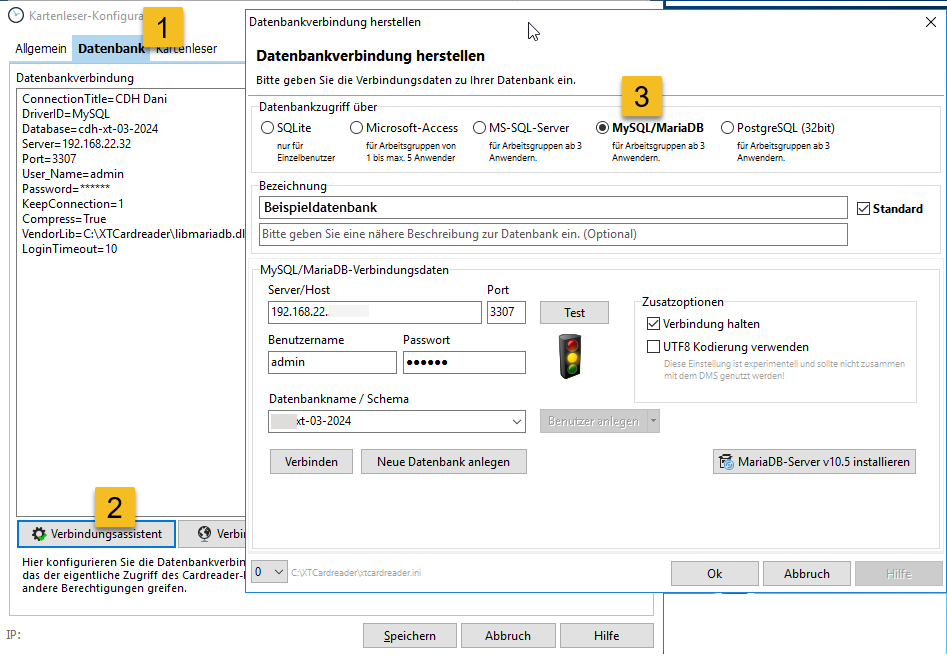
Task: Click the gear icon on Verbindungsassistent
Action: tap(38, 533)
